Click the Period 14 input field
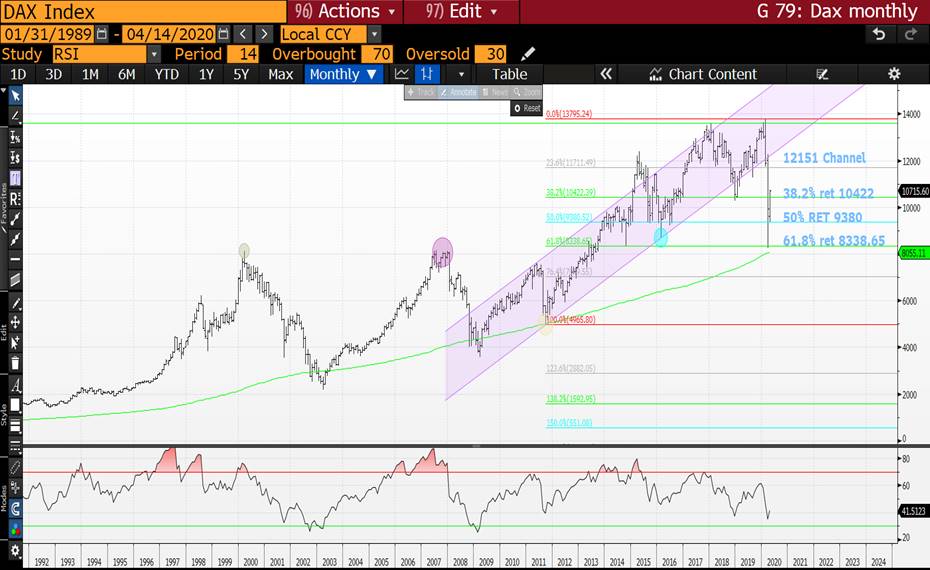The height and width of the screenshot is (570, 930). [x=243, y=54]
